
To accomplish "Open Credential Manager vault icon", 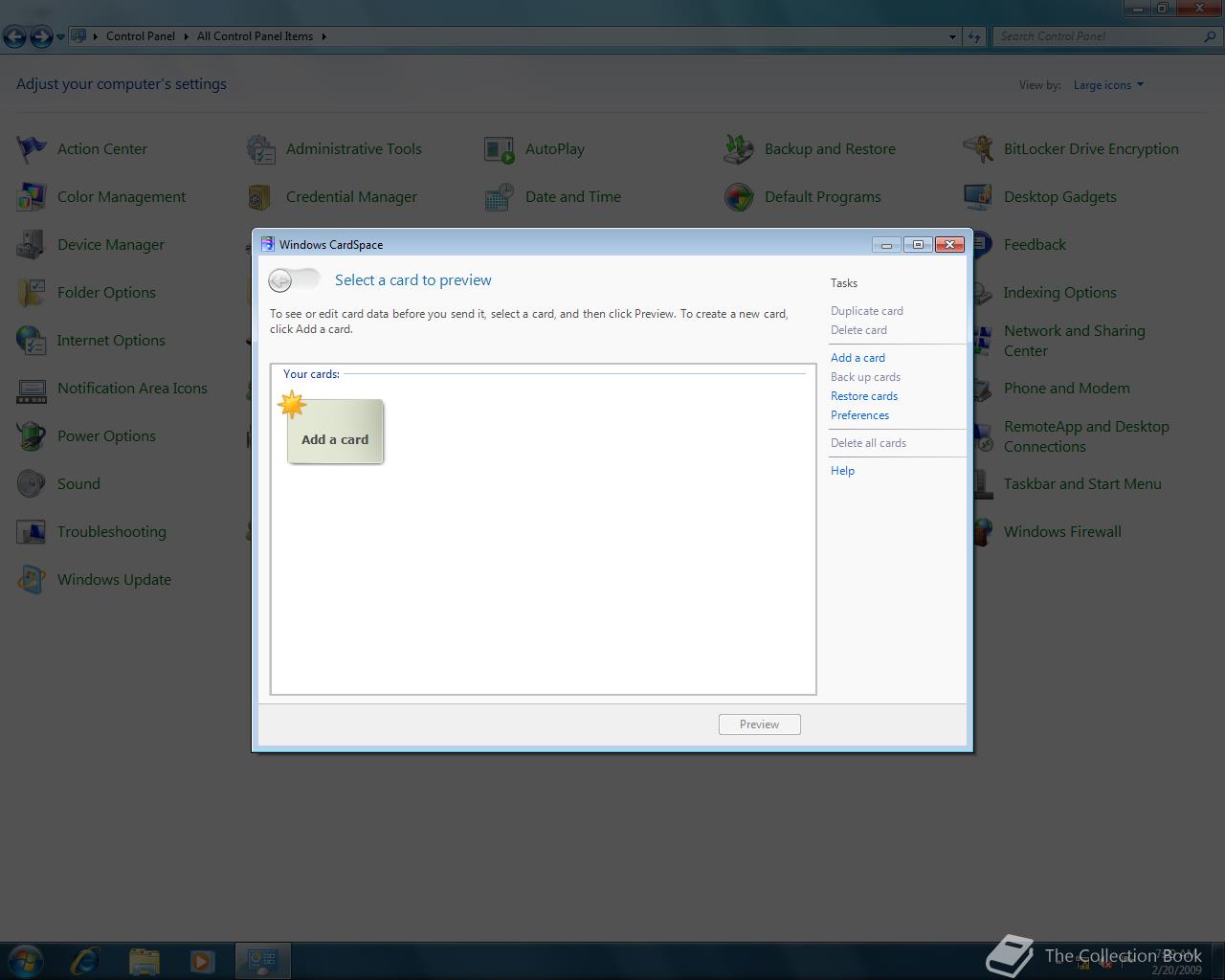I will tap(260, 196).
